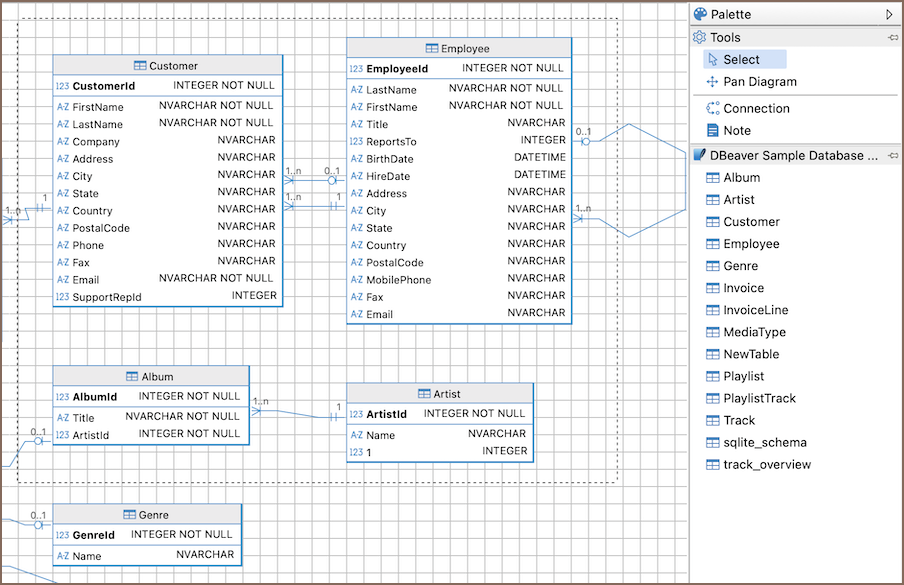904x585 pixels.
Task: Select Playlist in the palette list
Action: point(743,376)
